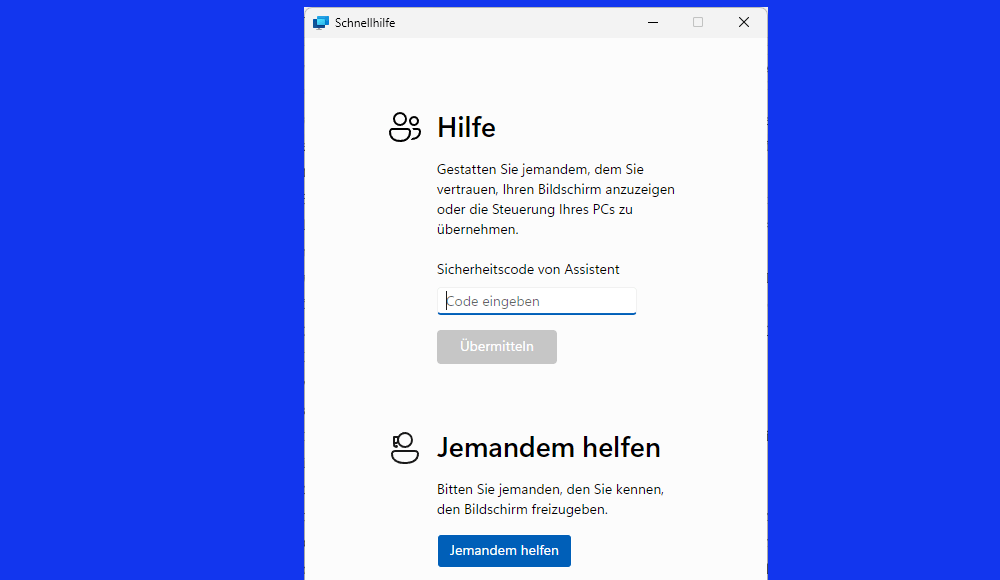Click the Übermitteln button

(497, 347)
